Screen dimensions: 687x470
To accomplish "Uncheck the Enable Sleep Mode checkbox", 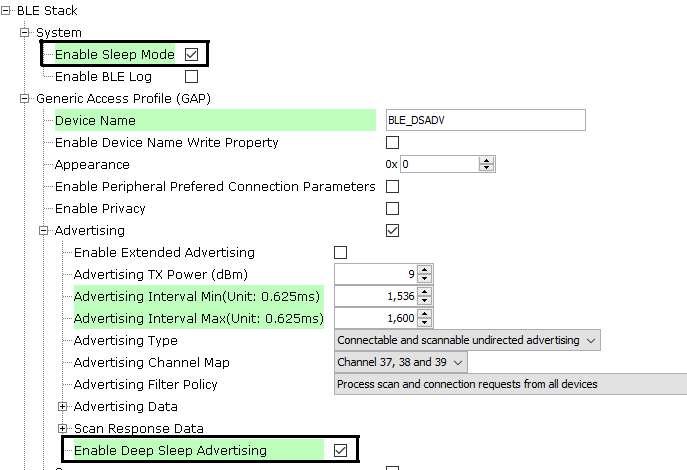I will coord(191,54).
